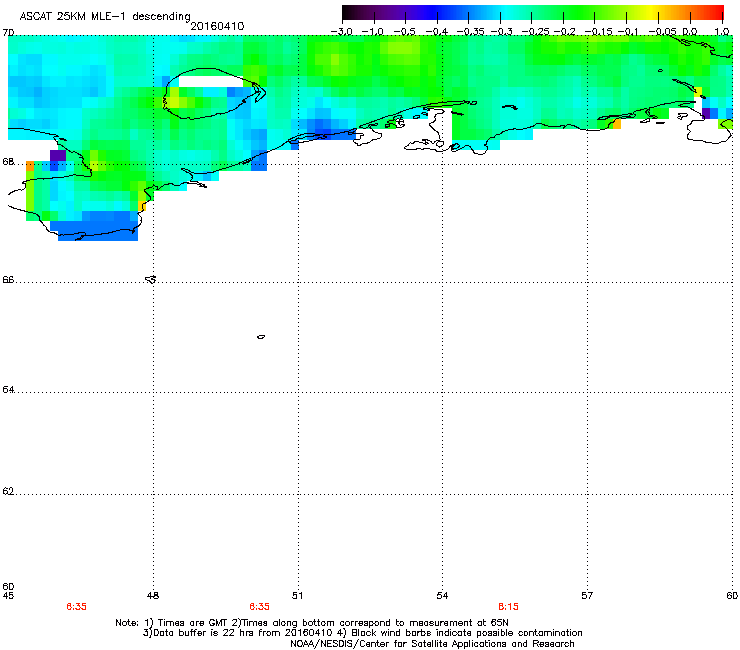This screenshot has width=740, height=650.
Task: Click the -1.0 colorbar label
Action: (x=373, y=32)
